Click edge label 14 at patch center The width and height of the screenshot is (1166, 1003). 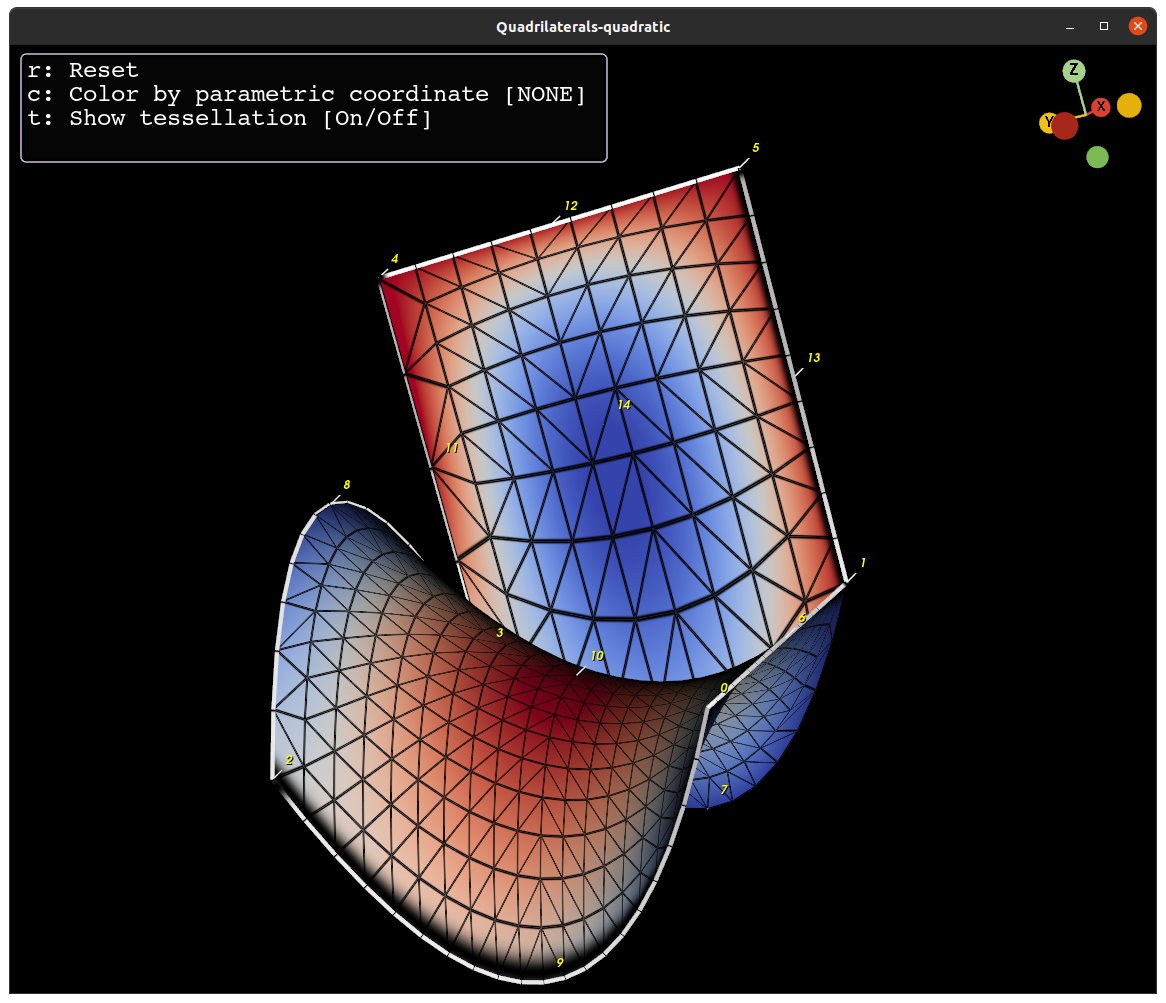click(624, 404)
